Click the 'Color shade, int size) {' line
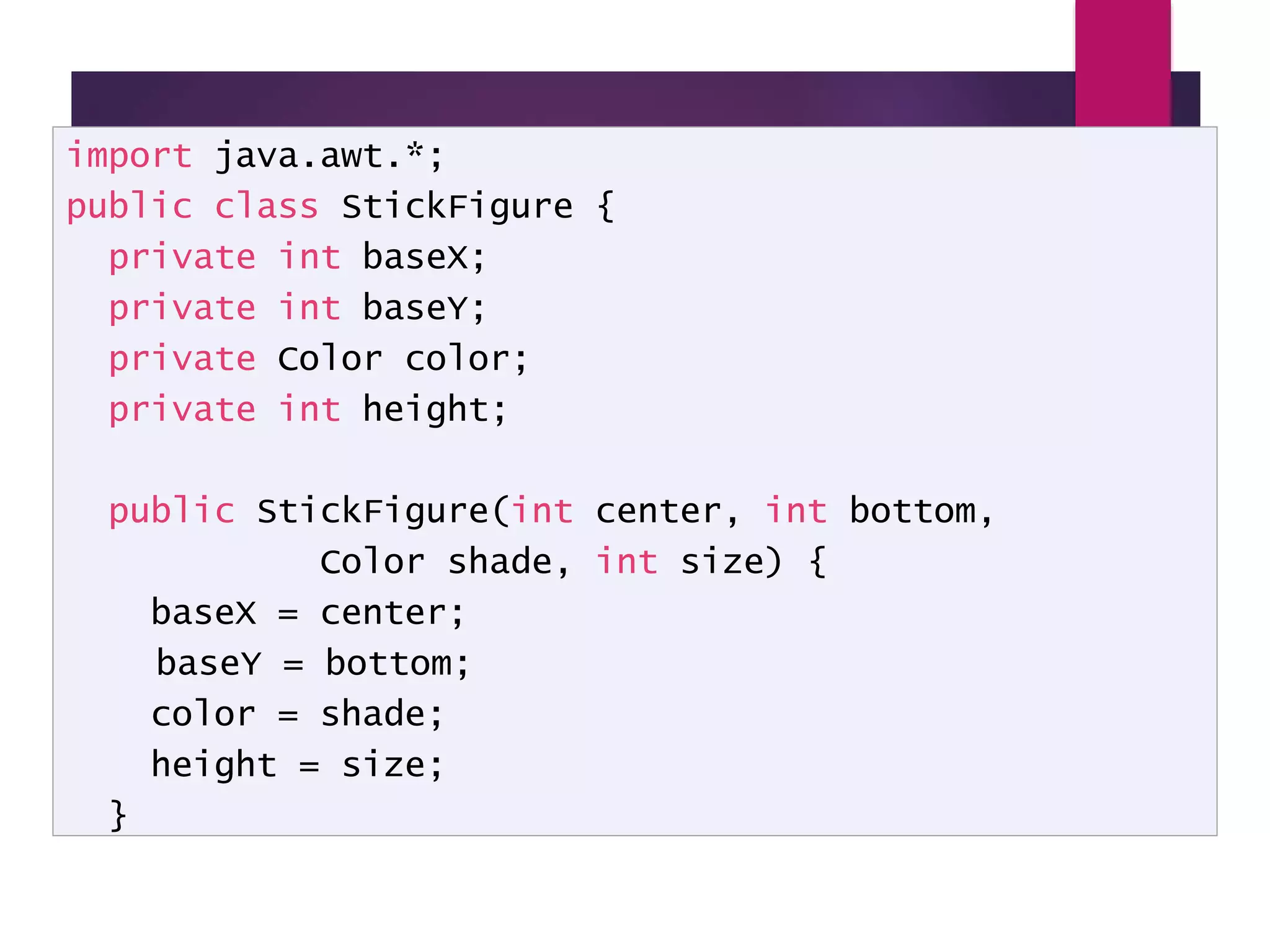This screenshot has width=1270, height=952. [573, 562]
